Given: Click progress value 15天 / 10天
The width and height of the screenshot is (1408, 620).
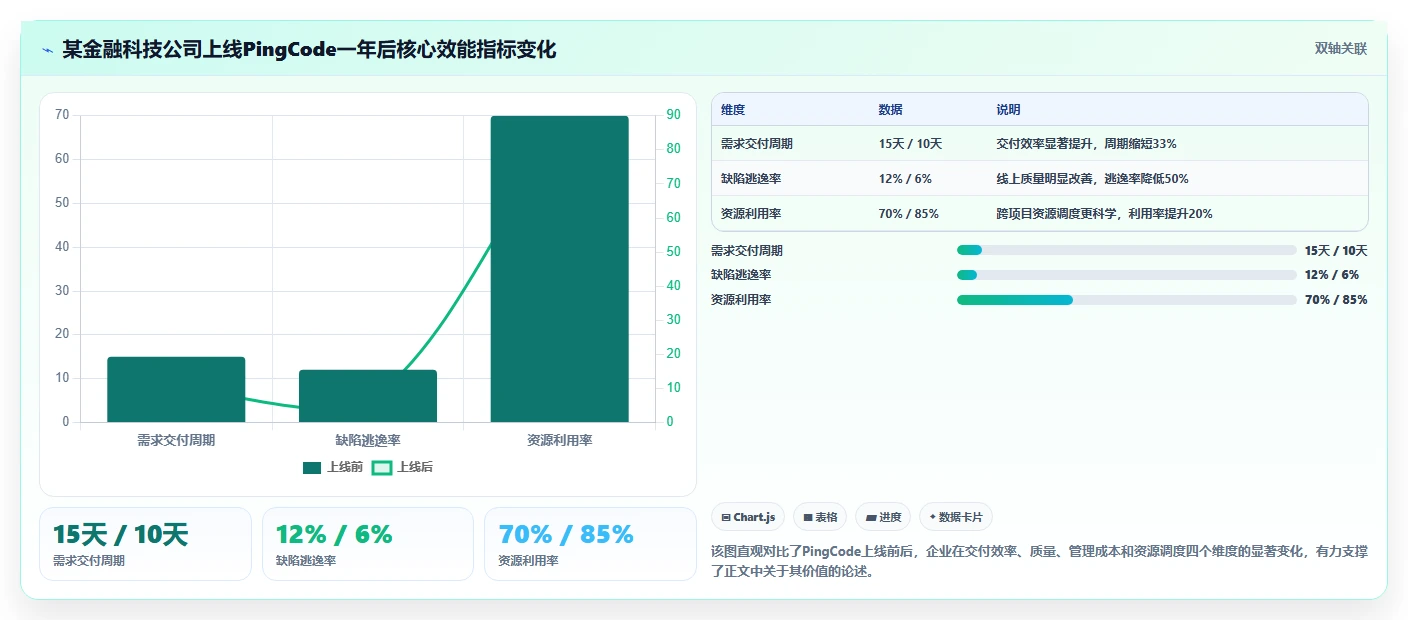Looking at the screenshot, I should [x=1336, y=251].
